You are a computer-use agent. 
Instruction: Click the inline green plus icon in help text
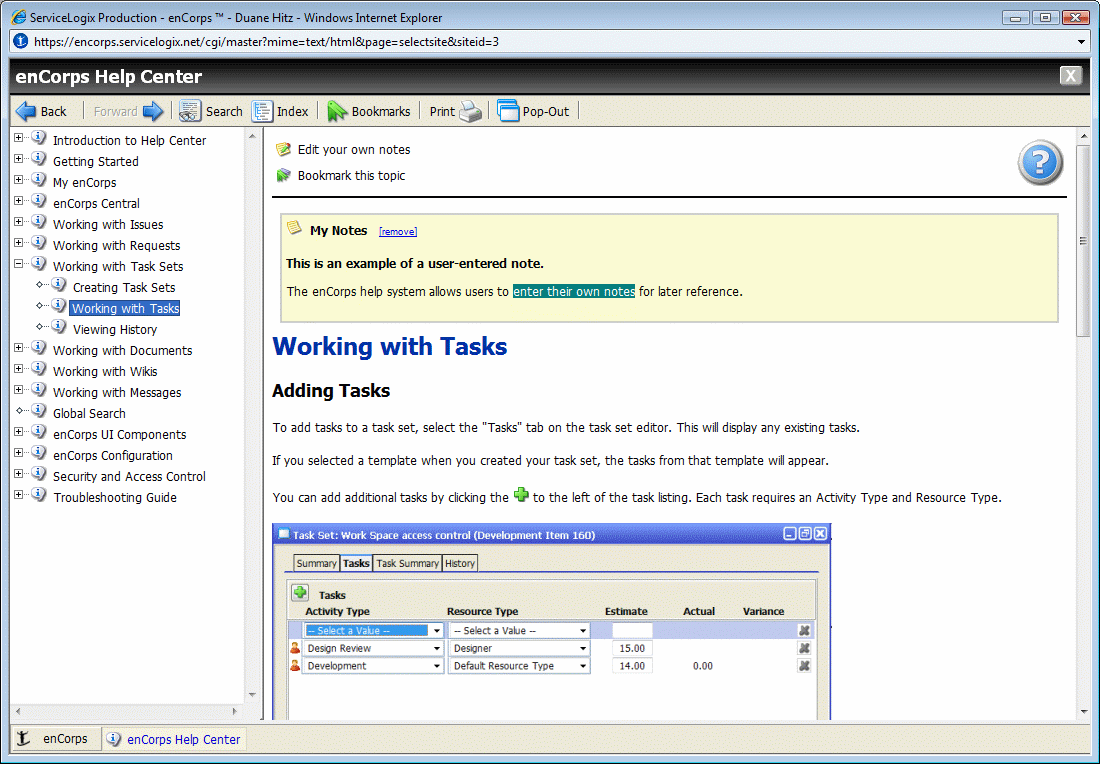[521, 495]
